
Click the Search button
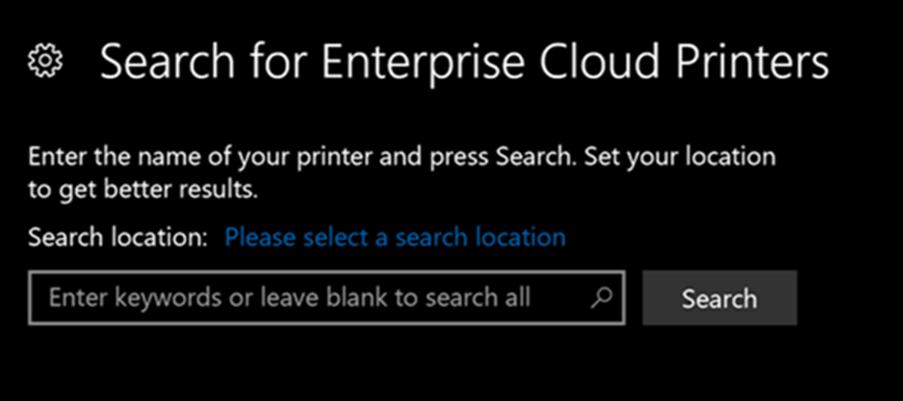[x=720, y=298]
